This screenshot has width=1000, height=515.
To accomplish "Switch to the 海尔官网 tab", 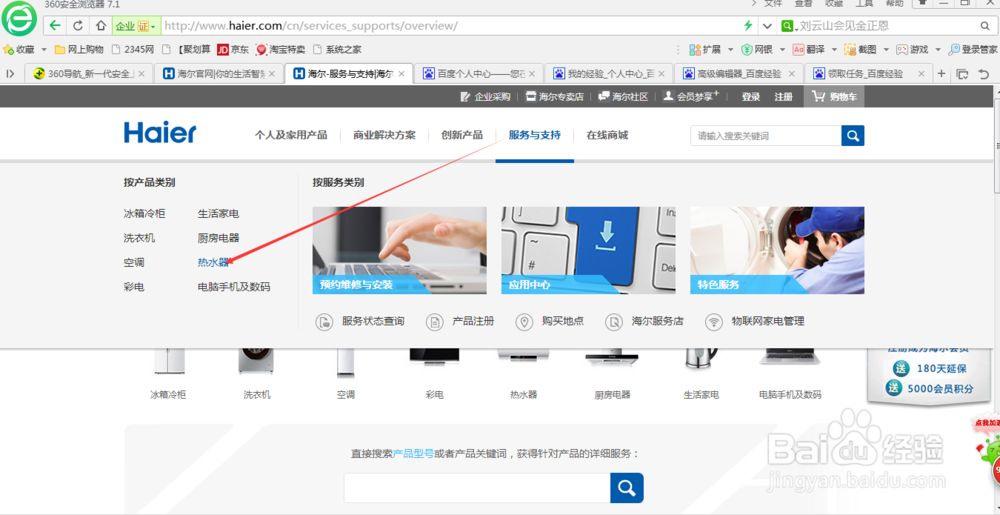I will 219,73.
